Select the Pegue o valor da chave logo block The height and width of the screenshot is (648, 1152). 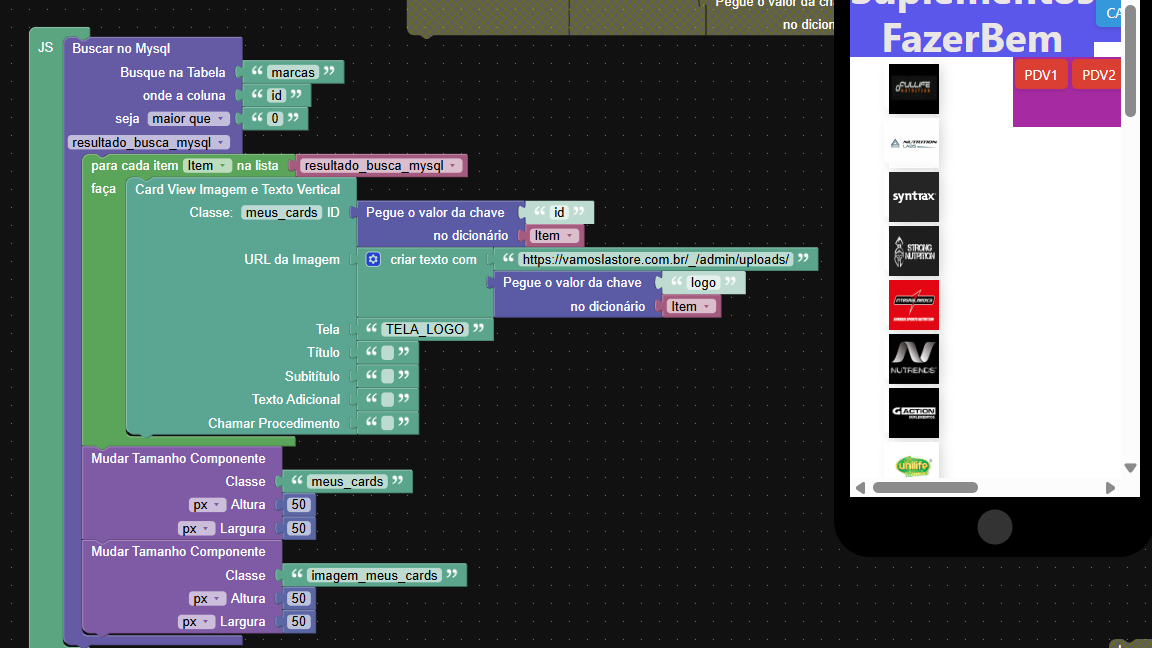(572, 283)
